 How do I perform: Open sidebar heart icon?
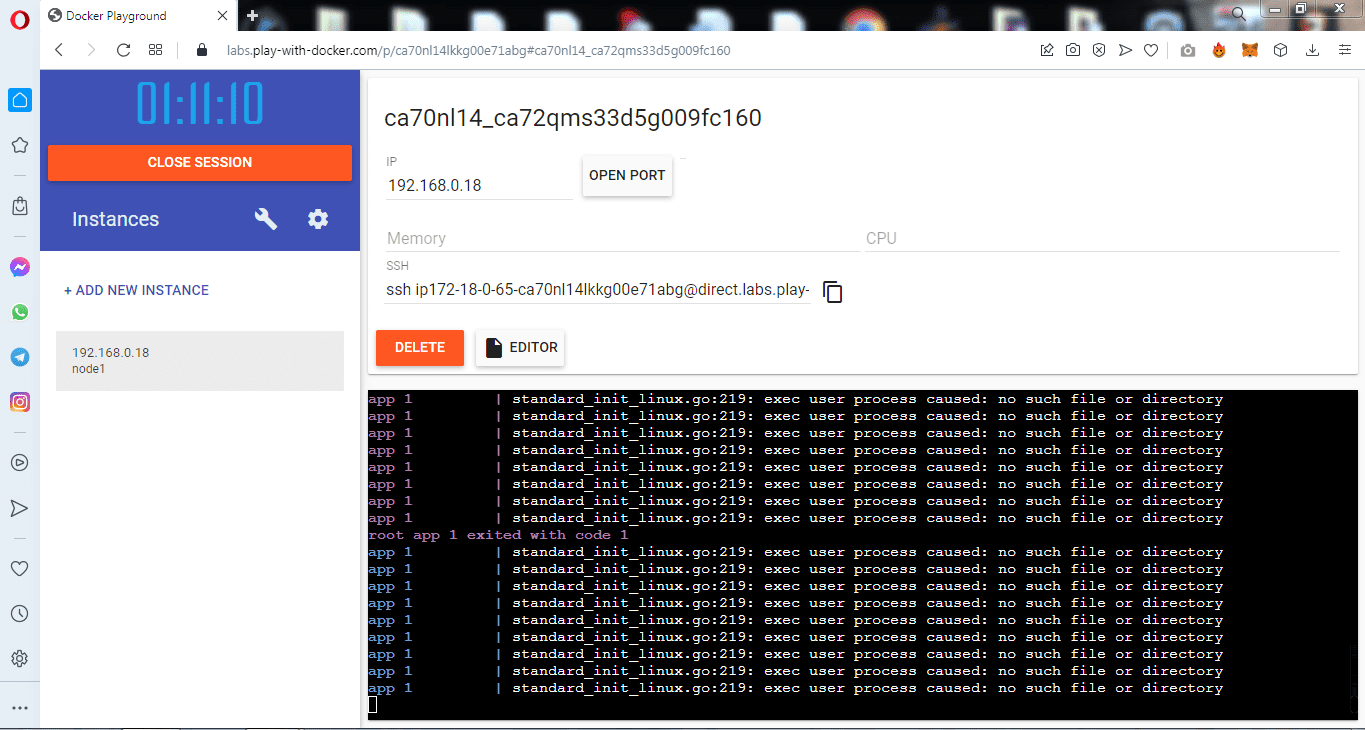tap(19, 568)
